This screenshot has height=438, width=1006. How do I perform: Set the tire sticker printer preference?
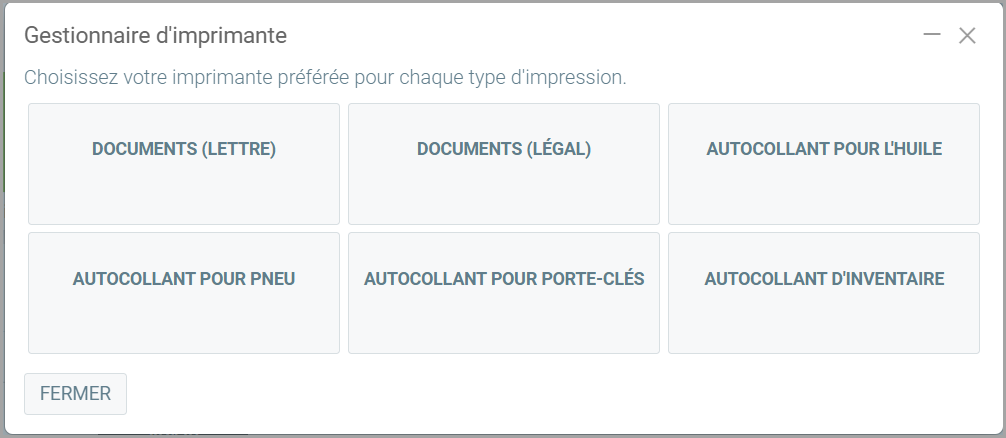184,293
